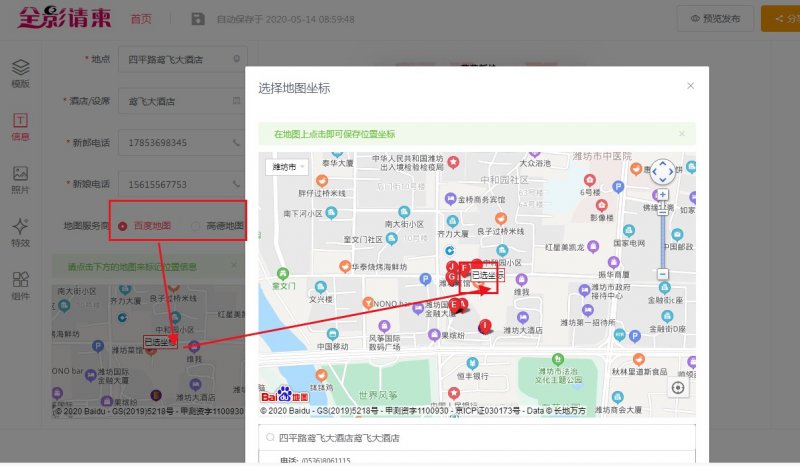Click the 红星美凯龙 map icon

[x=593, y=247]
